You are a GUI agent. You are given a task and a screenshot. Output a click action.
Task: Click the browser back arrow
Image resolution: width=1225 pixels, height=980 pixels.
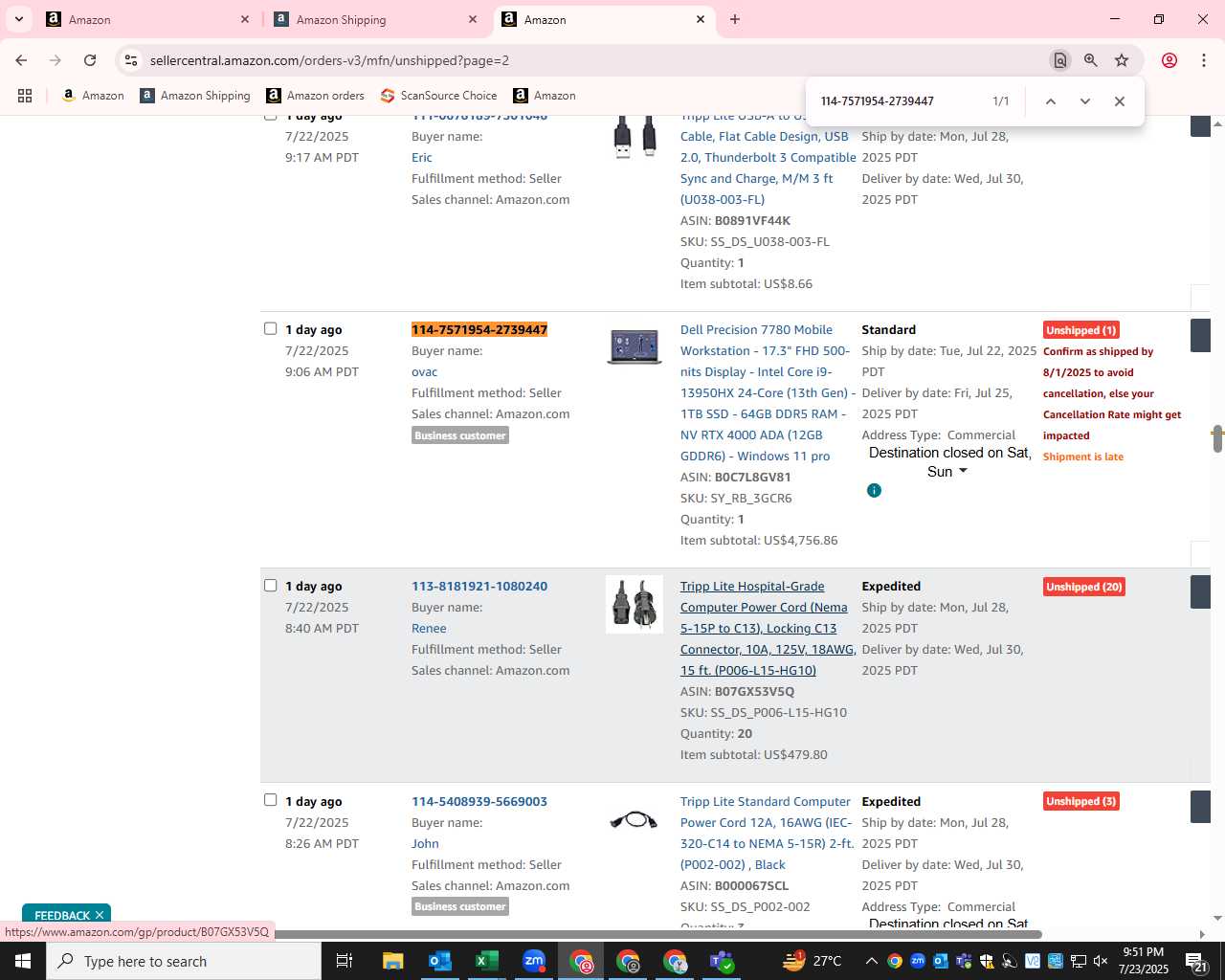[x=21, y=60]
